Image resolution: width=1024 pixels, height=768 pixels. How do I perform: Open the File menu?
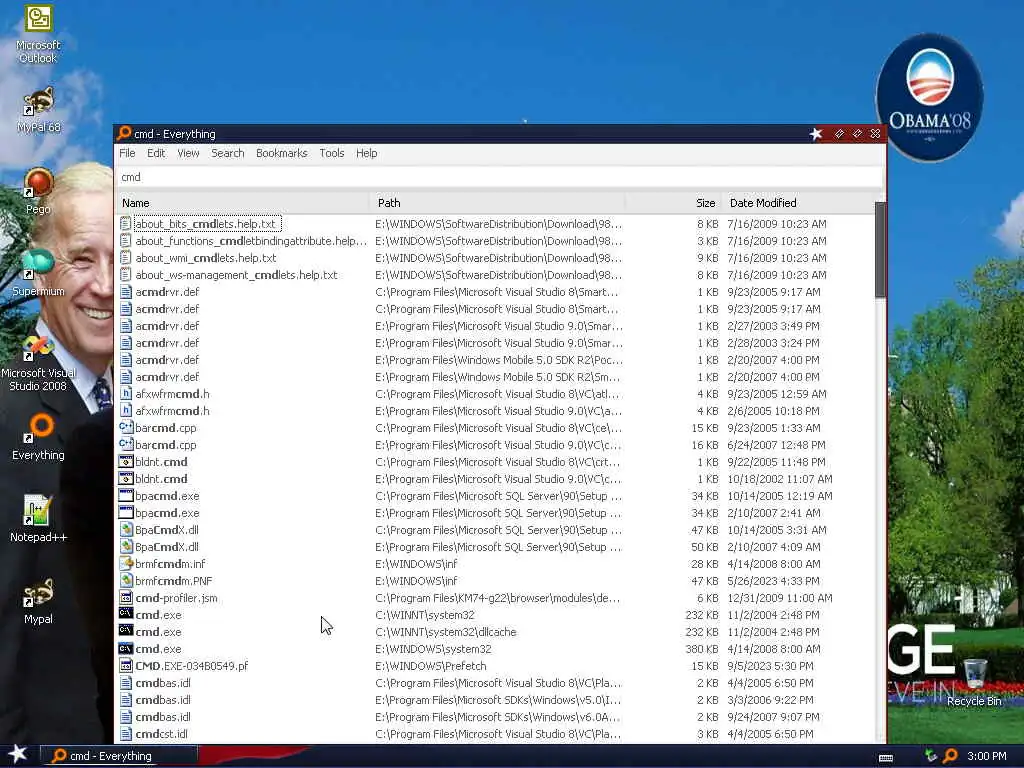(127, 153)
